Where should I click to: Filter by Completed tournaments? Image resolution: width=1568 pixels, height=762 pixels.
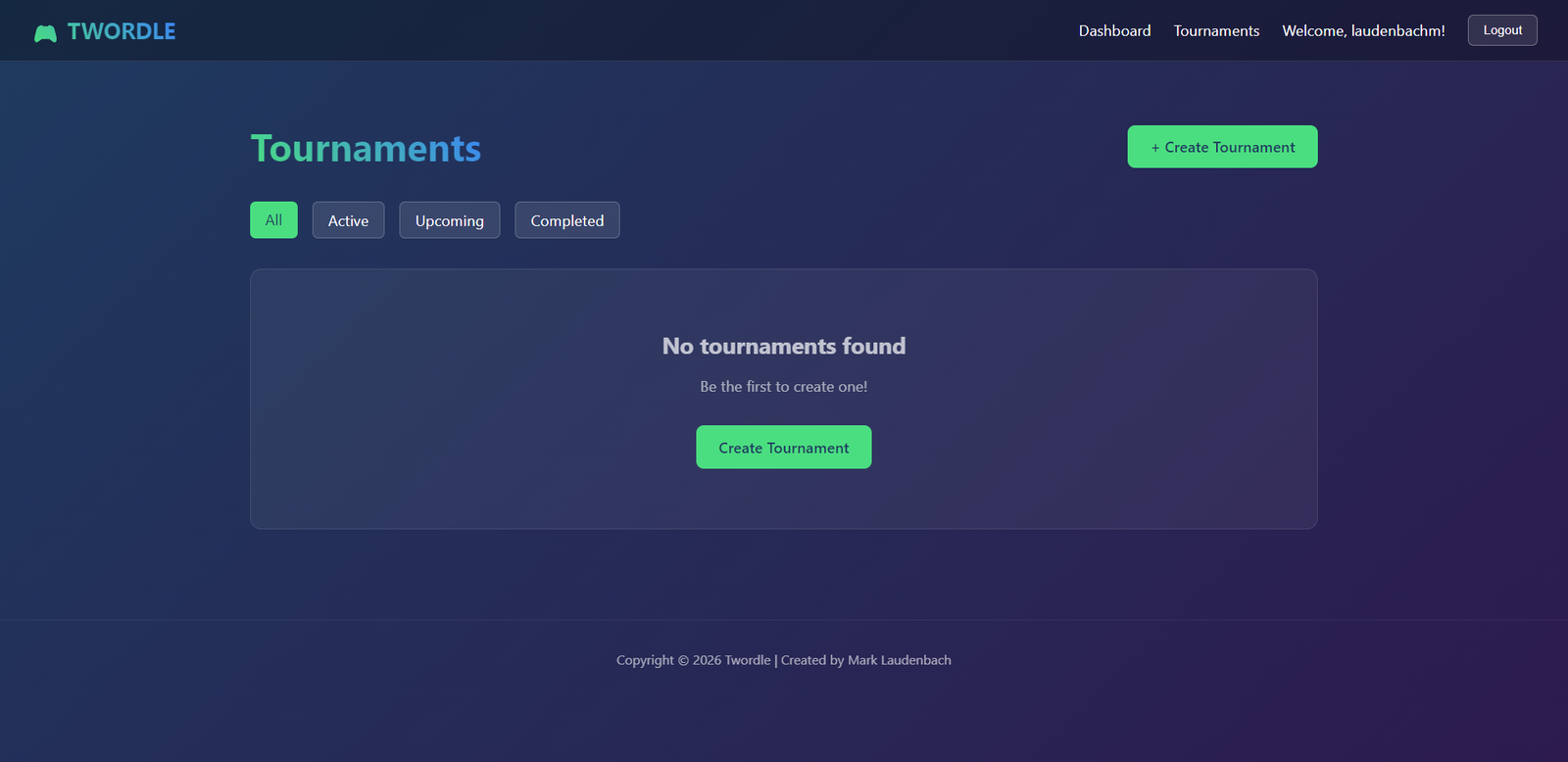[566, 220]
